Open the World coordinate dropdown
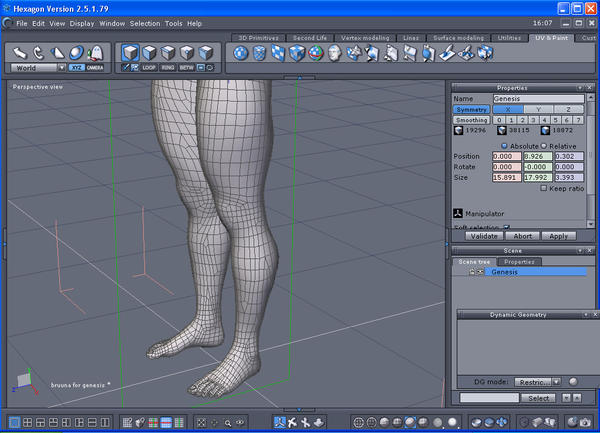 pos(36,68)
